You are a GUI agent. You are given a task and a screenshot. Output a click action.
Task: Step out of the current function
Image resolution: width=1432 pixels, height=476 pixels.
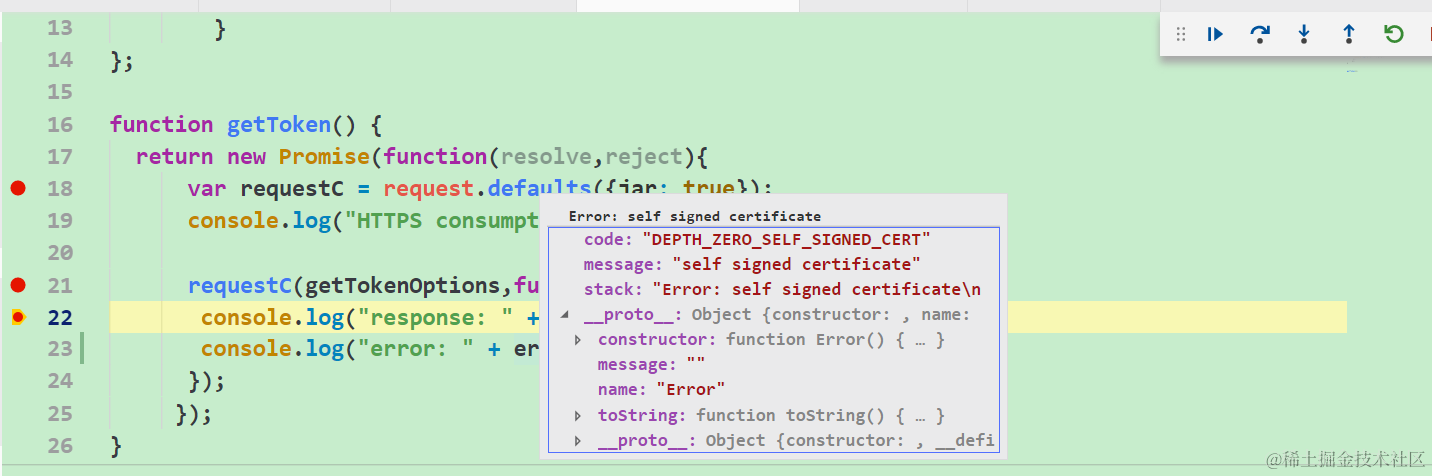click(x=1349, y=35)
